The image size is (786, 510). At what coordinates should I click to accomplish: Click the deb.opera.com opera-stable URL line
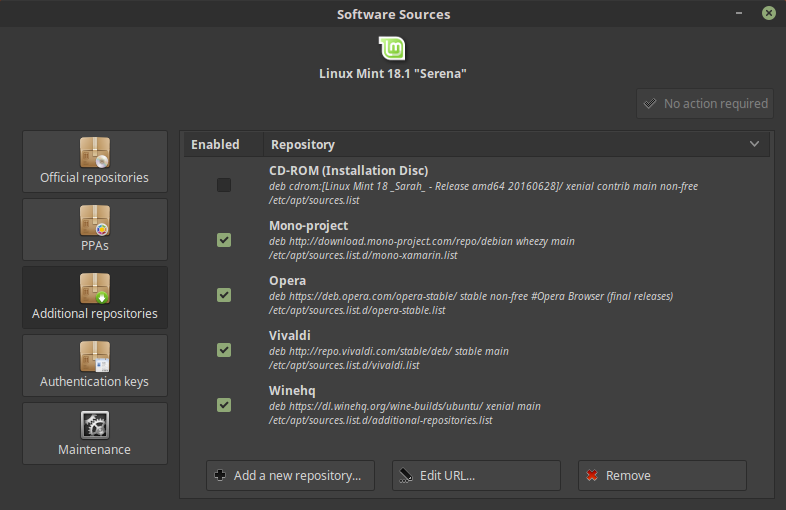tap(471, 296)
